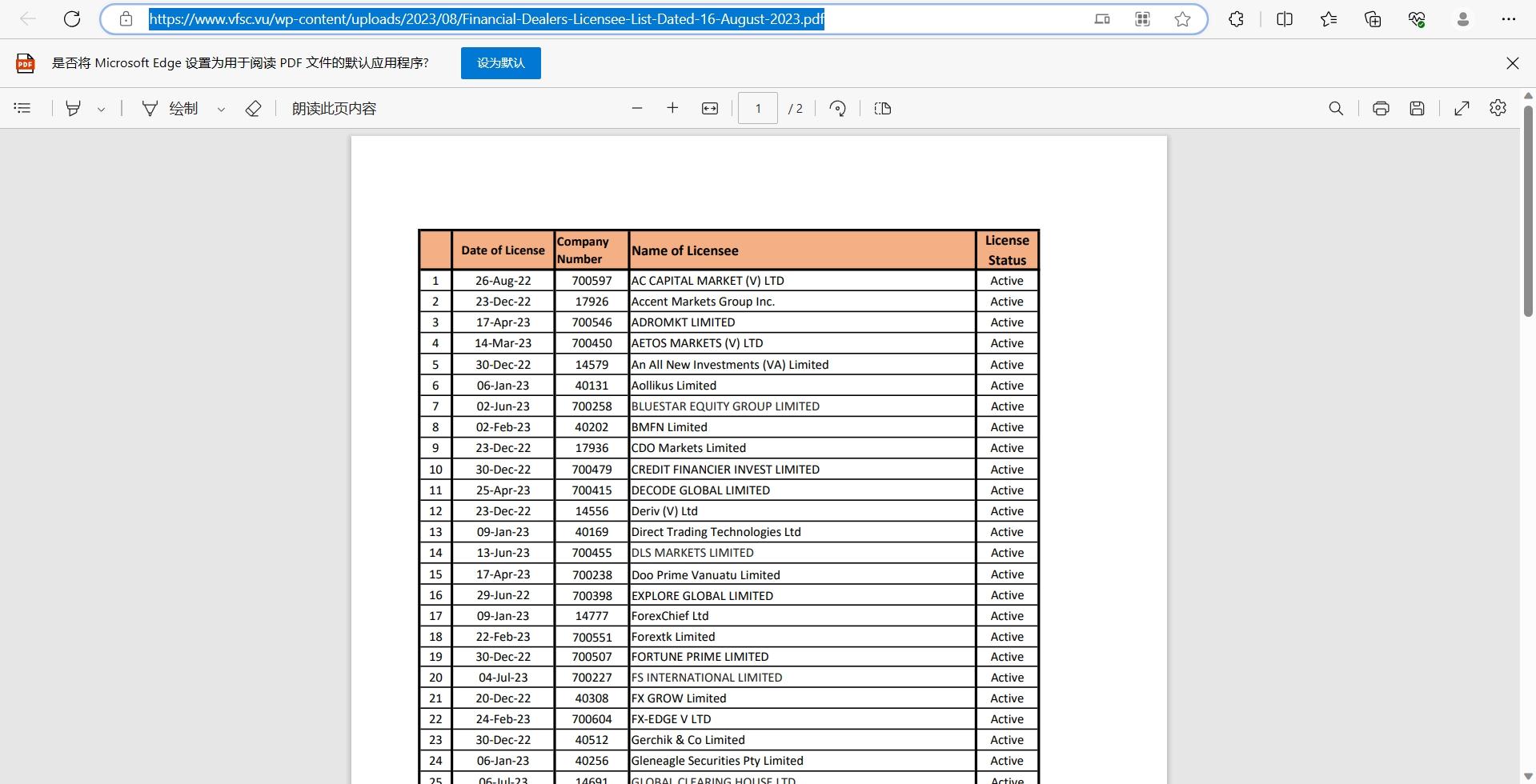Select the PDF highlight tool
Screen dimensions: 1536x784
[x=73, y=108]
